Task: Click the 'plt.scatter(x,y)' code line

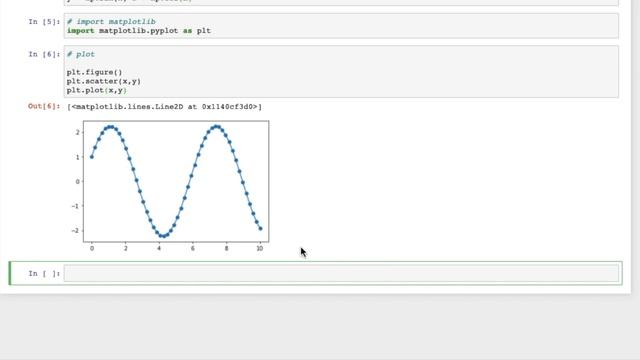Action: 104,81
